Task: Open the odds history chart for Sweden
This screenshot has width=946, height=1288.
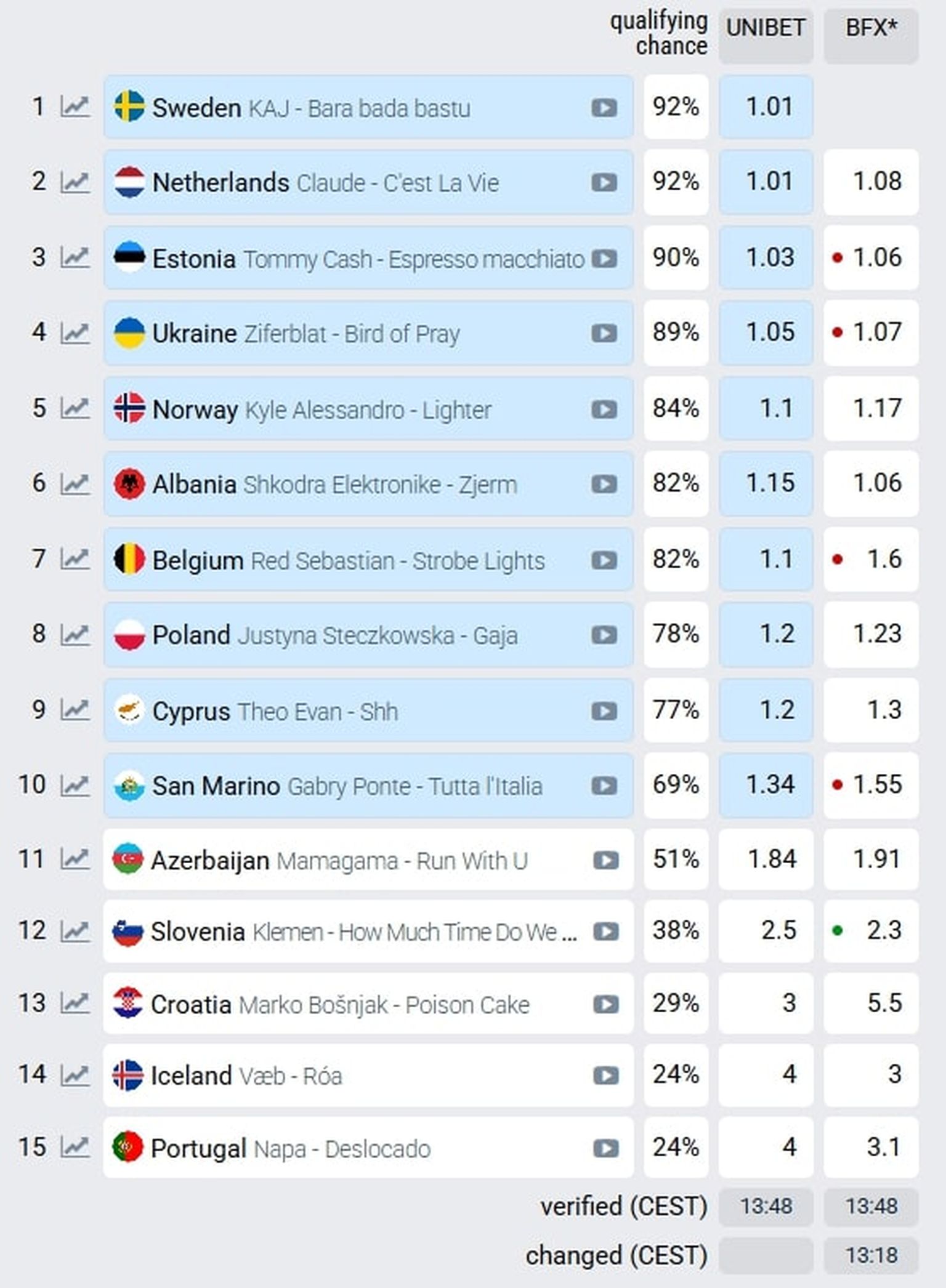Action: (75, 107)
